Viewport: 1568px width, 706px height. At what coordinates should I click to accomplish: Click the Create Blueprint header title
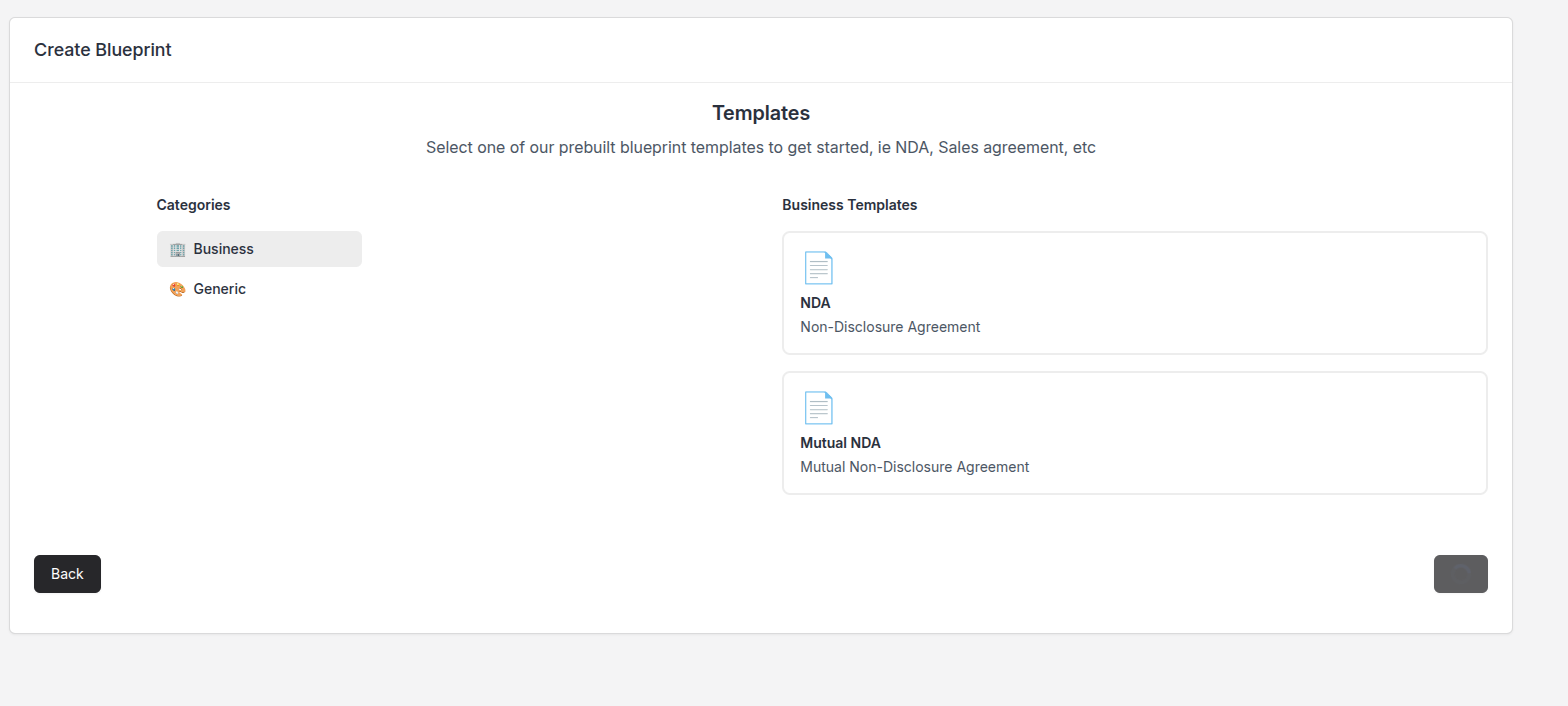point(103,50)
